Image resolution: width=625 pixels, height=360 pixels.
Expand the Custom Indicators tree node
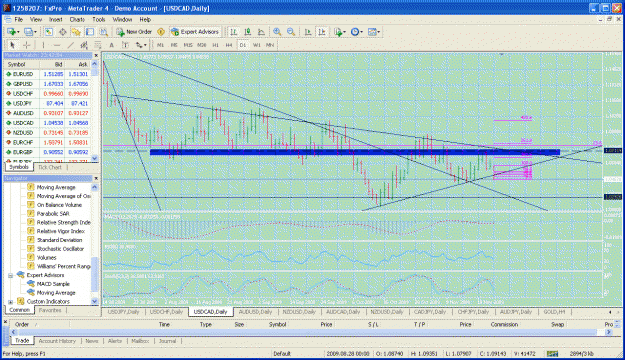(11, 302)
